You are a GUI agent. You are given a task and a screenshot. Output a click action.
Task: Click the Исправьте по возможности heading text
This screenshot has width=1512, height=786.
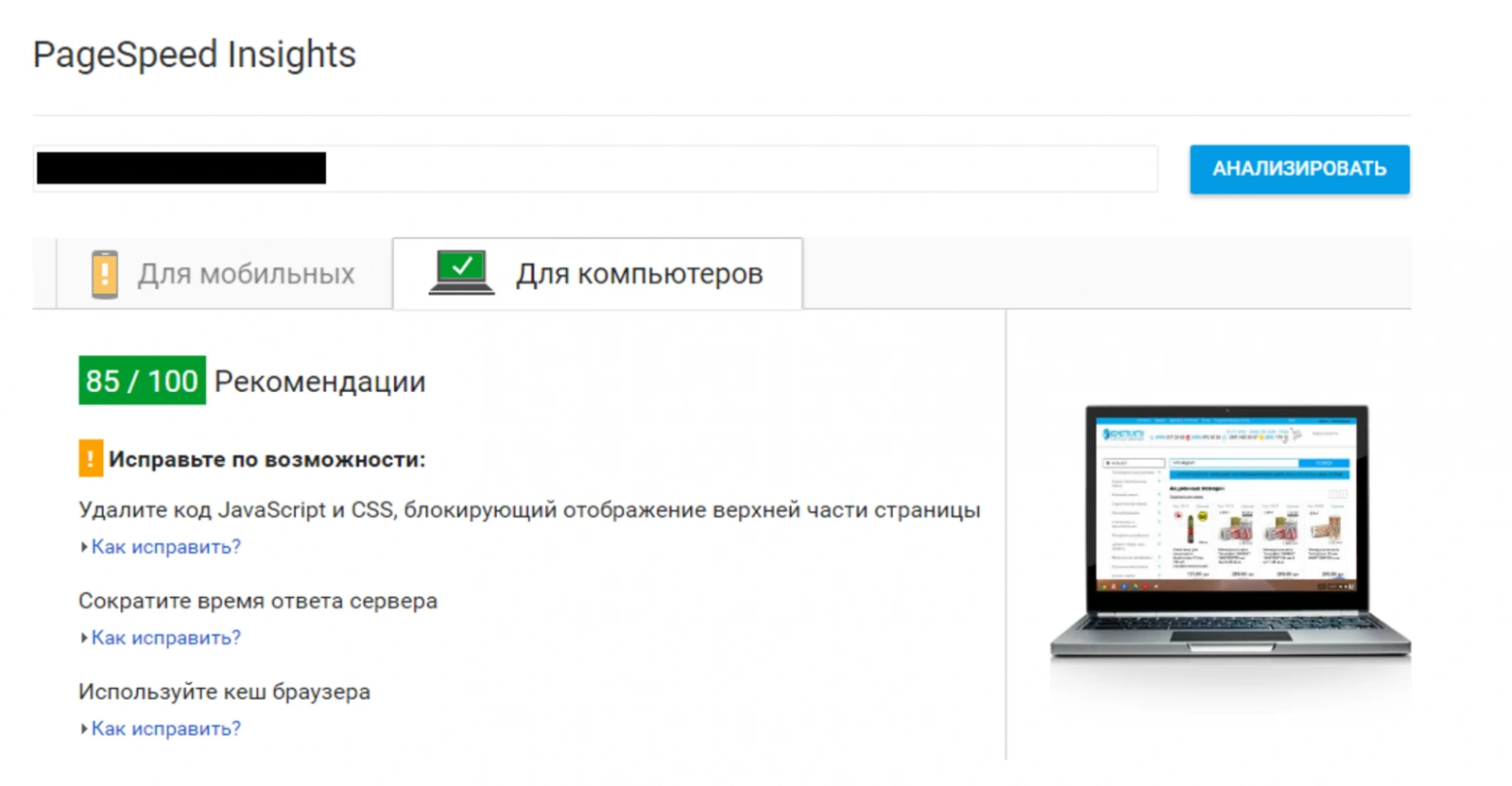click(266, 460)
